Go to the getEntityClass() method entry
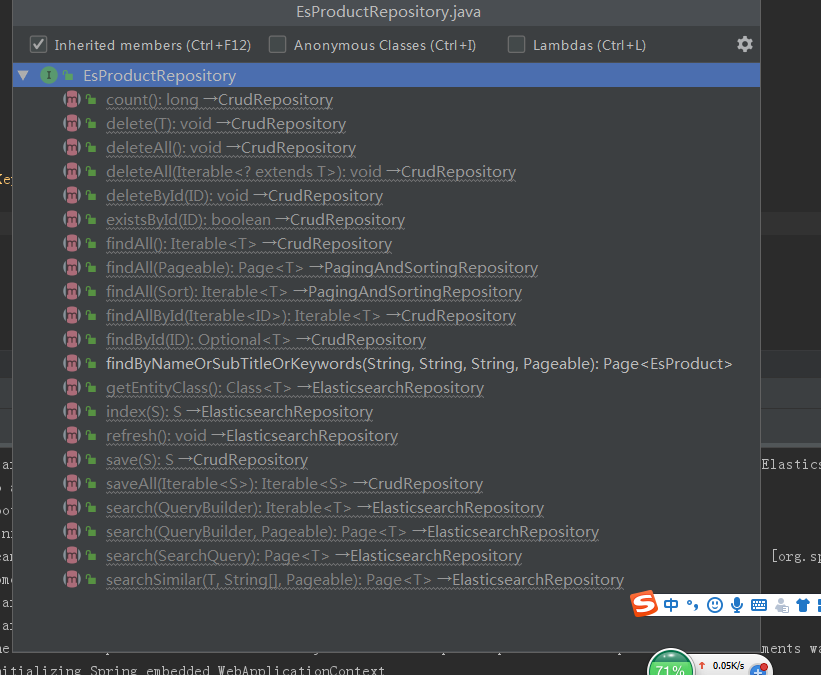This screenshot has height=675, width=821. pyautogui.click(x=294, y=388)
